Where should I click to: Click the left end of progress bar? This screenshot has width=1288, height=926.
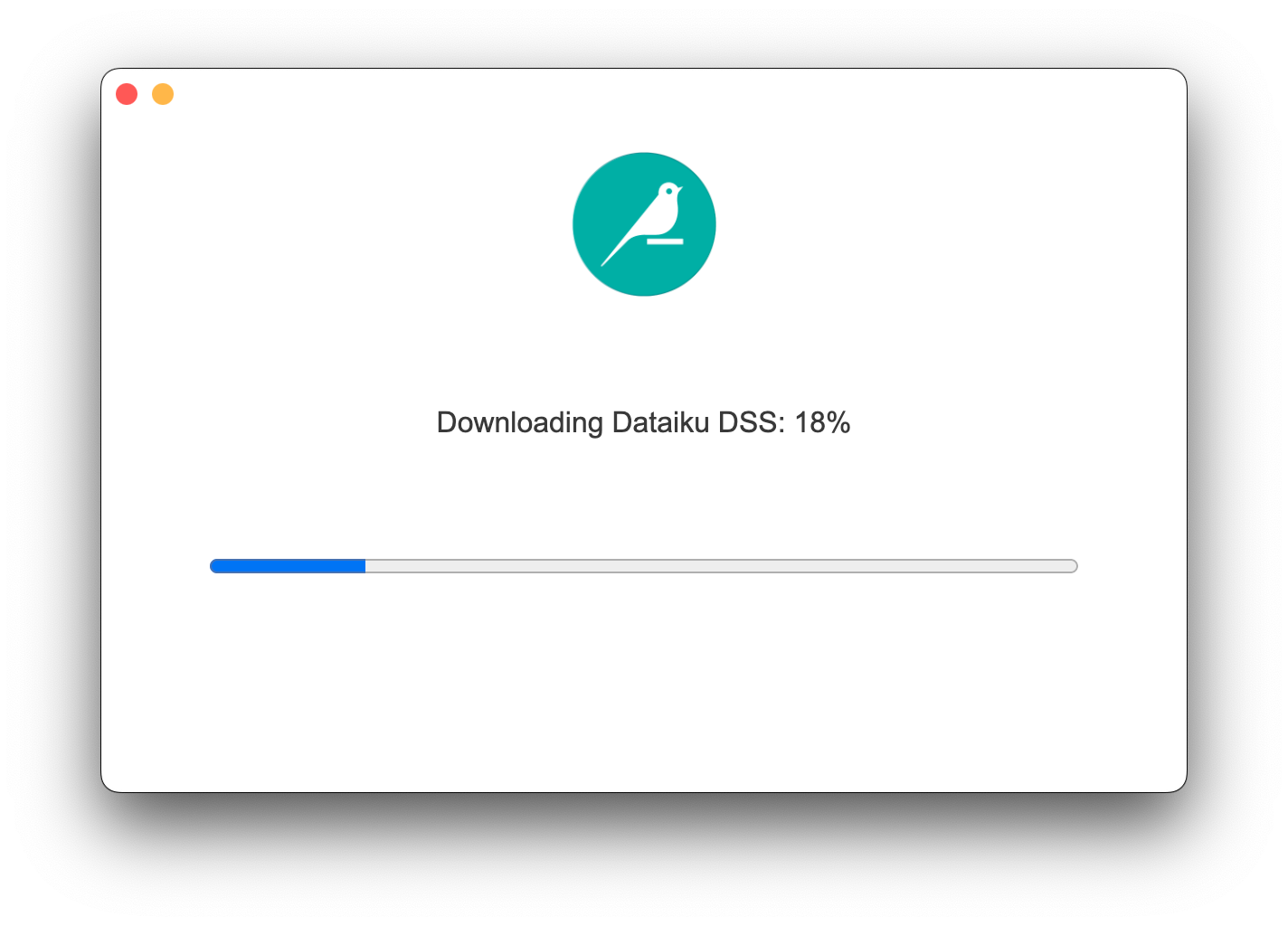214,566
